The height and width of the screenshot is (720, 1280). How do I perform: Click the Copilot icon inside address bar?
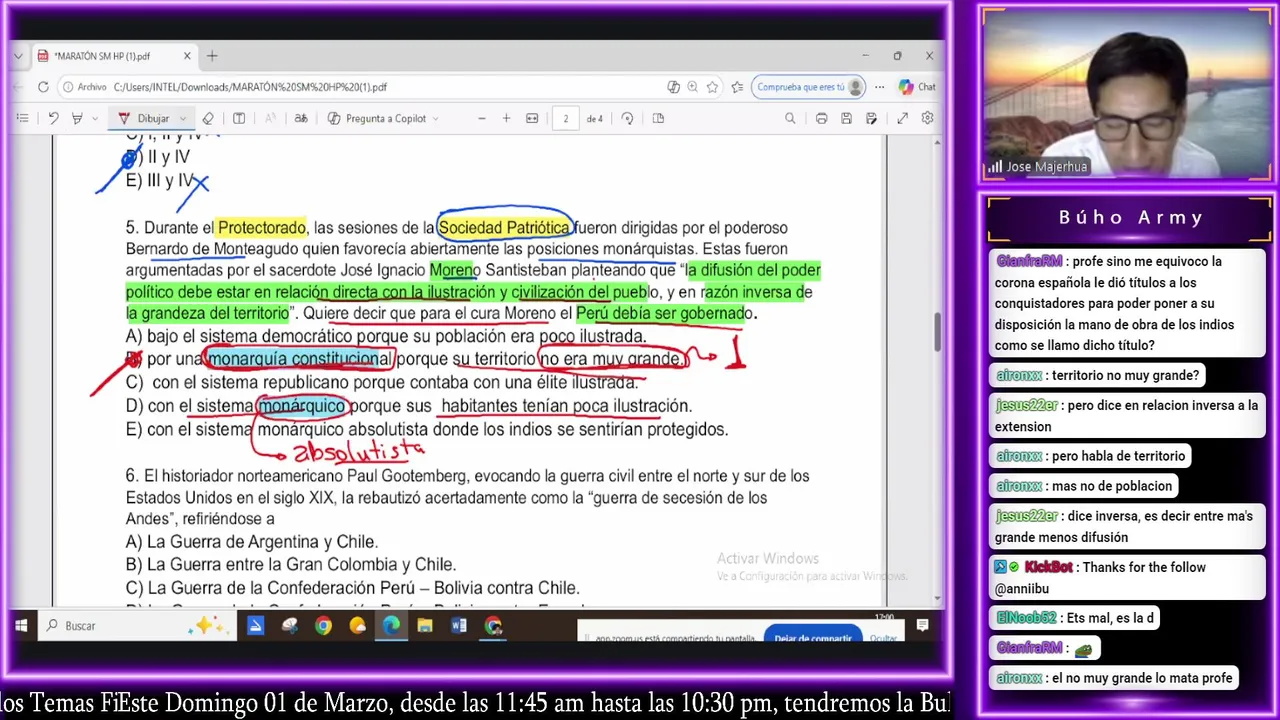674,87
